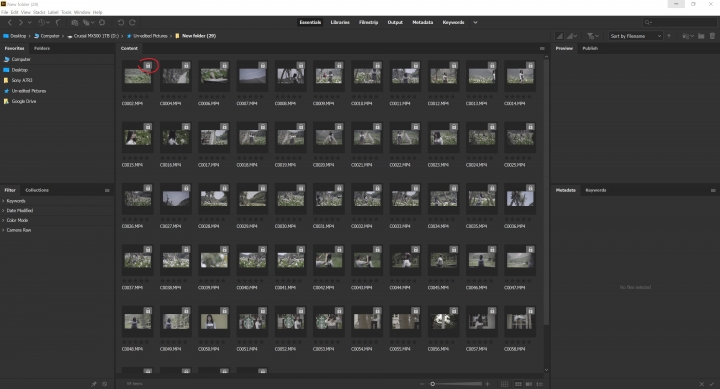
Task: Open thumbnail quality options dropdown
Action: 572,36
